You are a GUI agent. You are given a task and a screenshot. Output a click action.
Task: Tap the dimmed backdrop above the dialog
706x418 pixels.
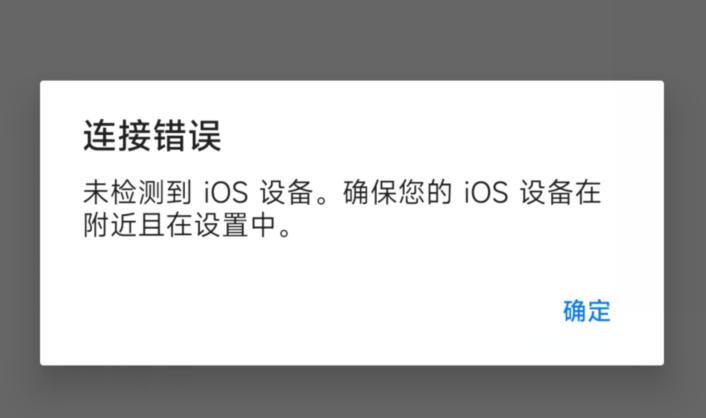point(353,40)
